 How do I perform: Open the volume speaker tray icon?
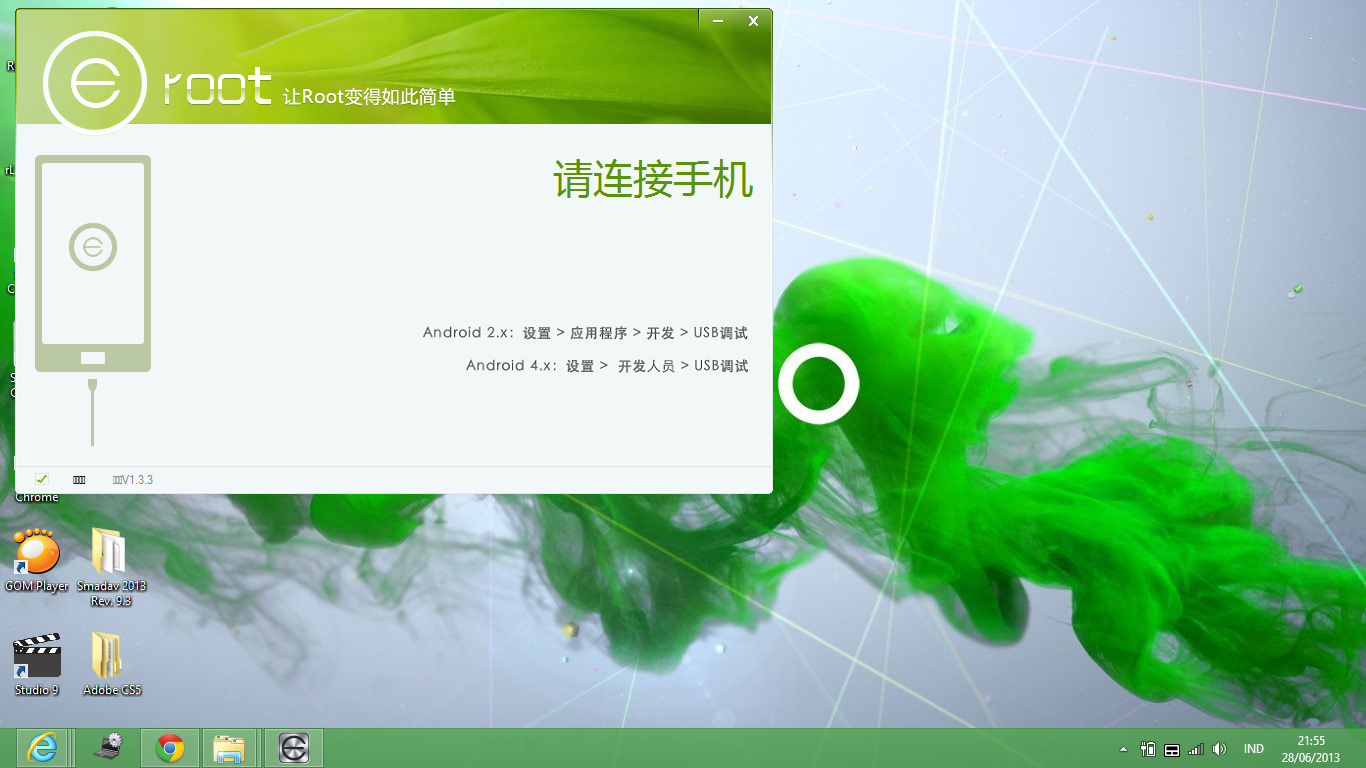pyautogui.click(x=1219, y=749)
